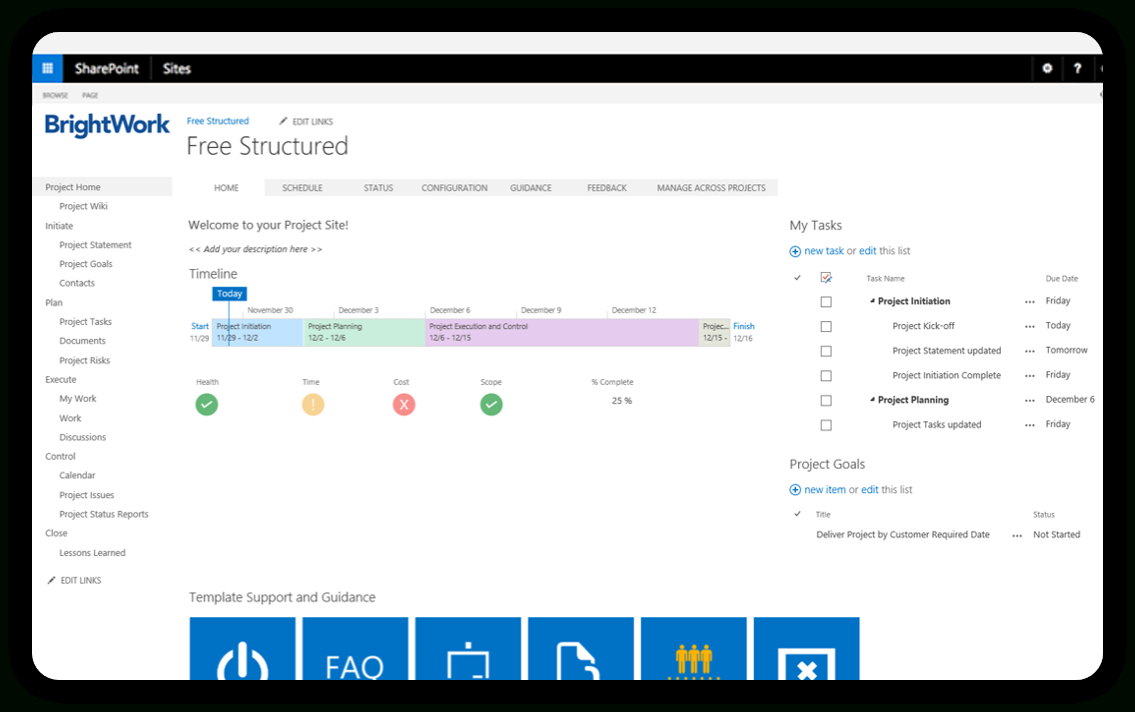
Task: Click the plus icon next to new task
Action: (x=795, y=251)
